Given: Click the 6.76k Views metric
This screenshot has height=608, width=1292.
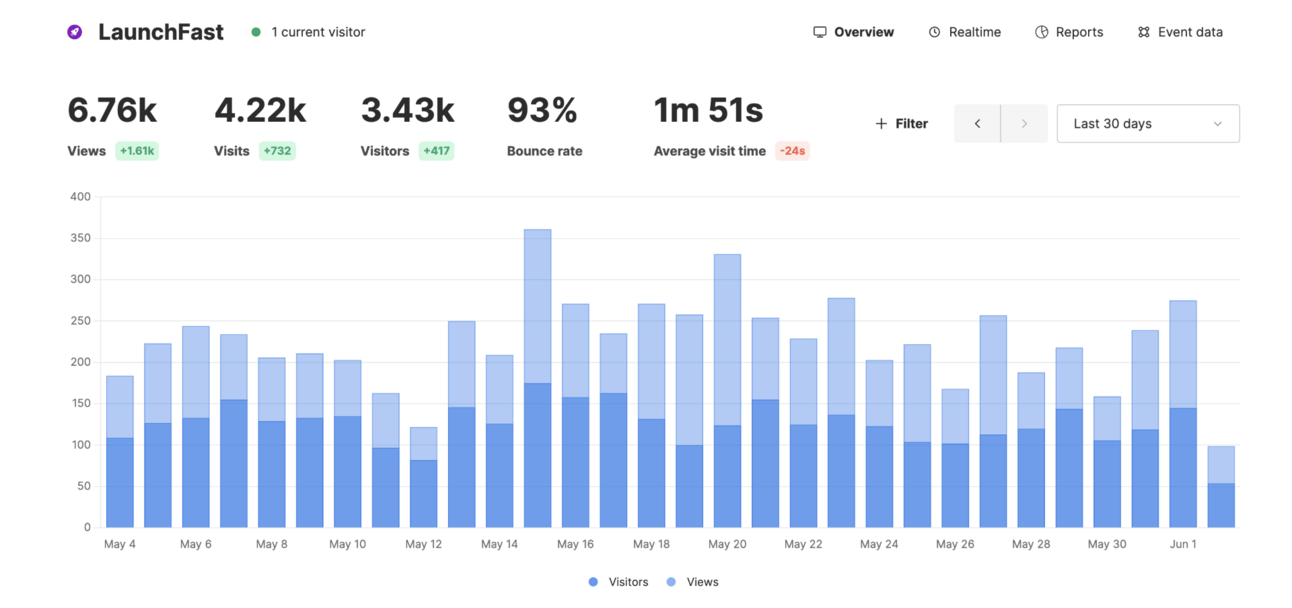Looking at the screenshot, I should click(x=112, y=111).
